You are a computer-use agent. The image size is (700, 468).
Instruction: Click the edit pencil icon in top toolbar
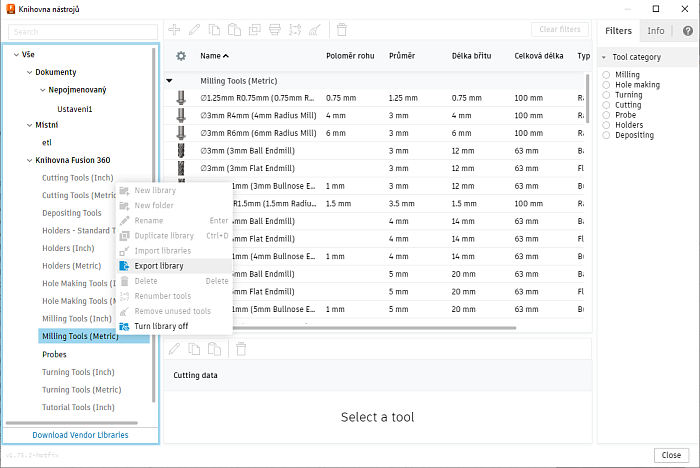(x=195, y=30)
